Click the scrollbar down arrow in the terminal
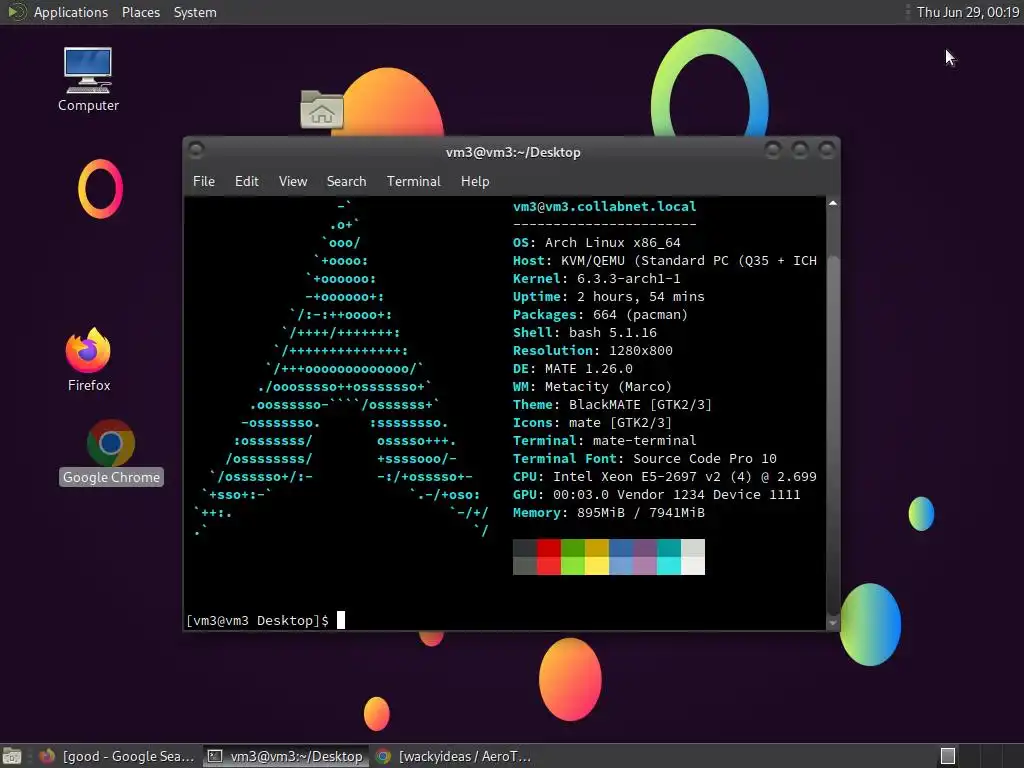The image size is (1024, 768). coord(833,623)
